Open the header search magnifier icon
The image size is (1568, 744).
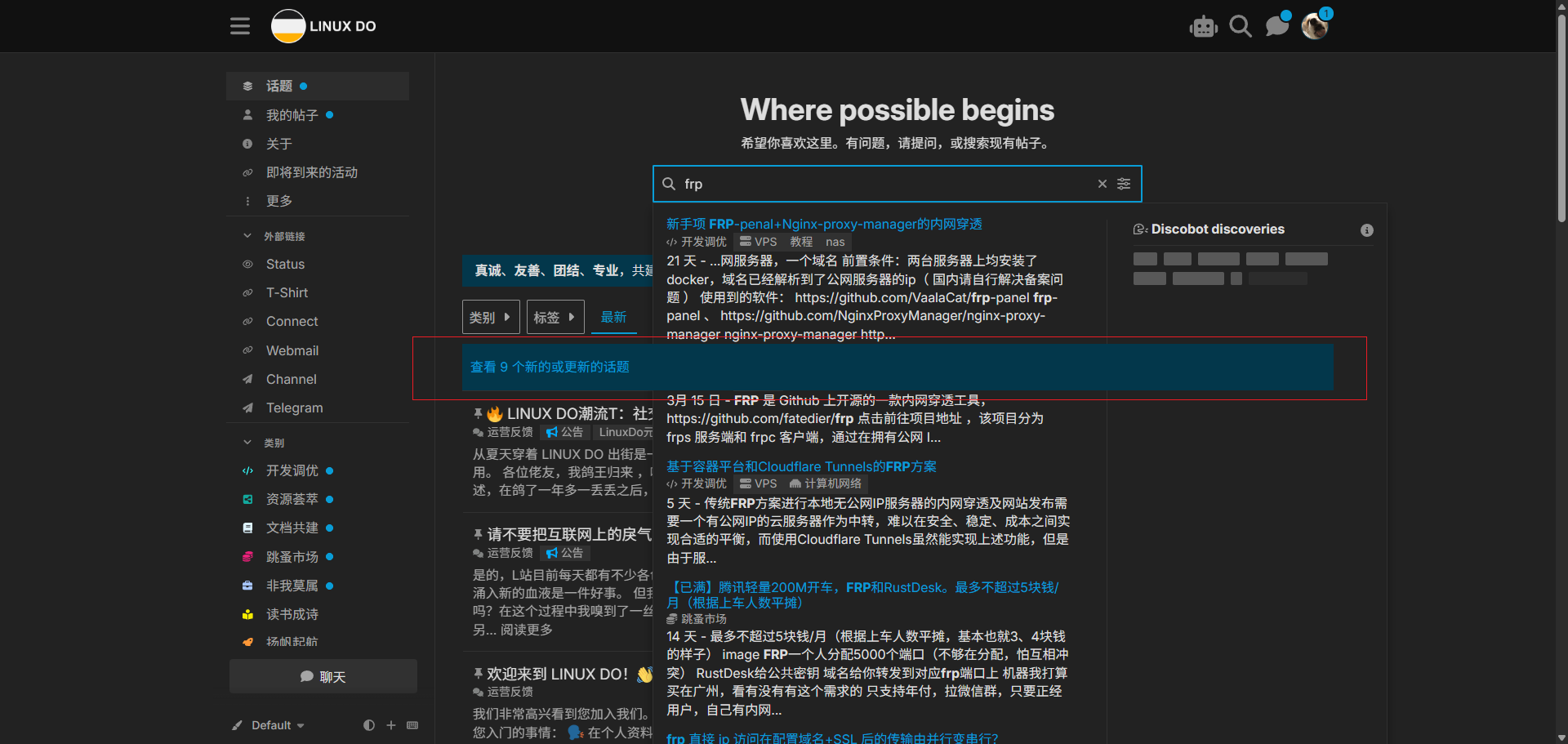(1241, 27)
